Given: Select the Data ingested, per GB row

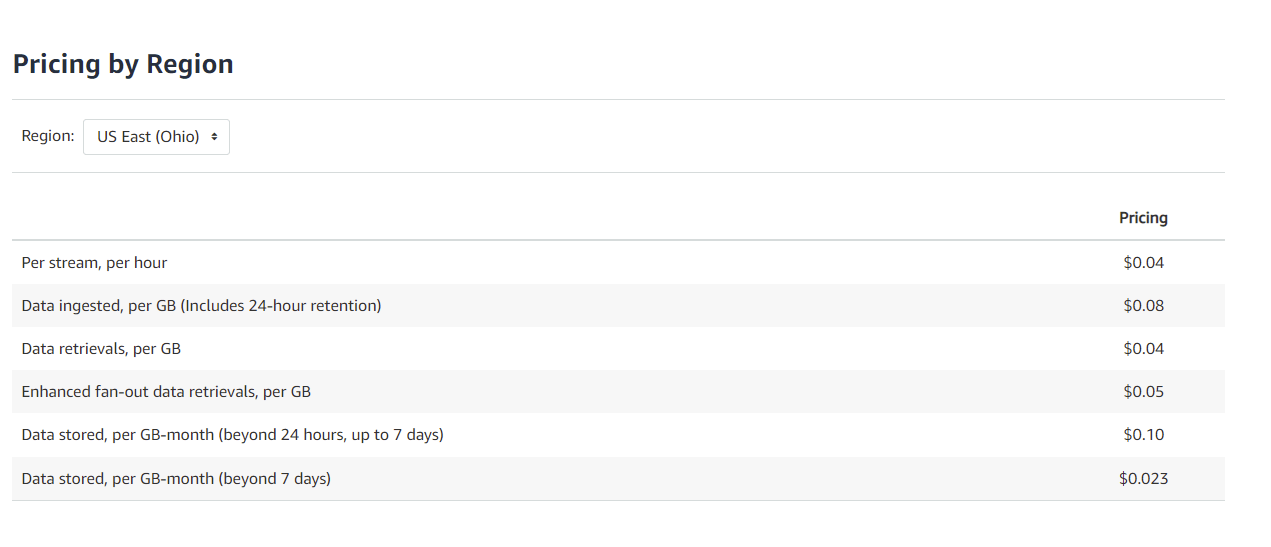Looking at the screenshot, I should (x=618, y=306).
